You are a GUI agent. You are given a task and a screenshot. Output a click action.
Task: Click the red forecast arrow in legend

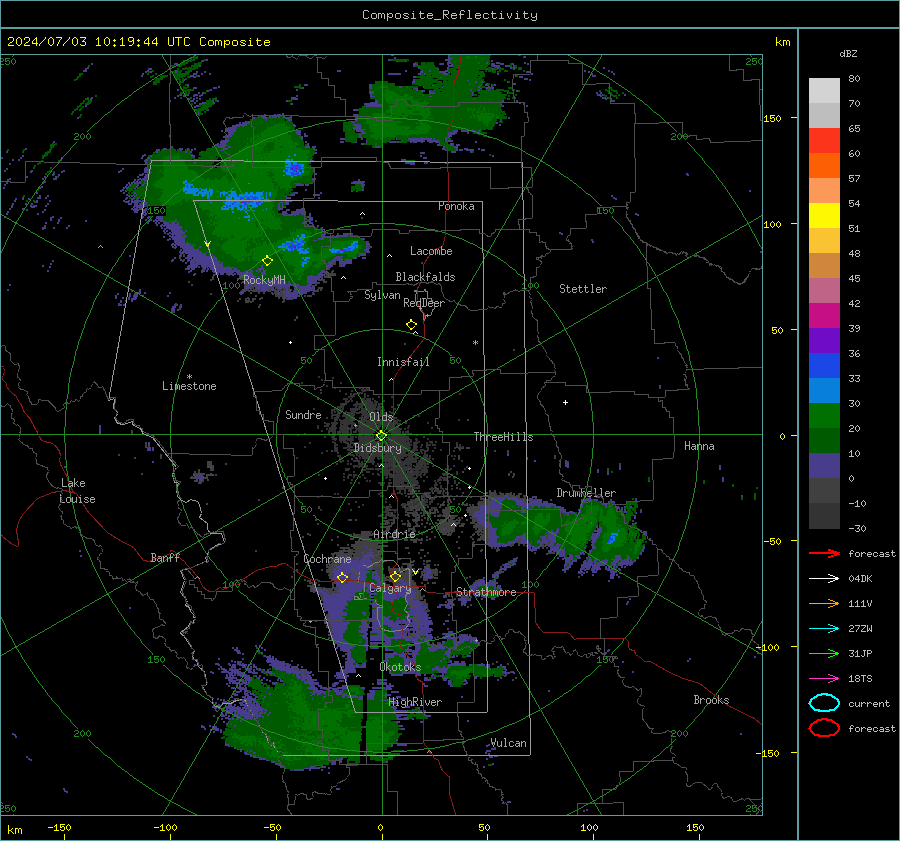[x=824, y=553]
